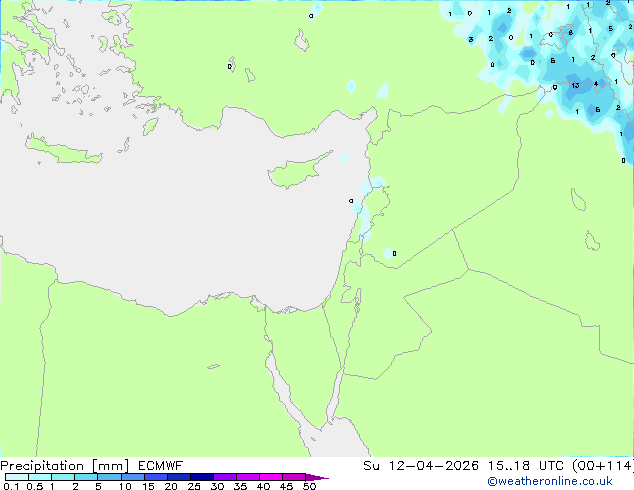Click the 'Su 12-04-2026' date text
The image size is (634, 490).
tap(421, 466)
